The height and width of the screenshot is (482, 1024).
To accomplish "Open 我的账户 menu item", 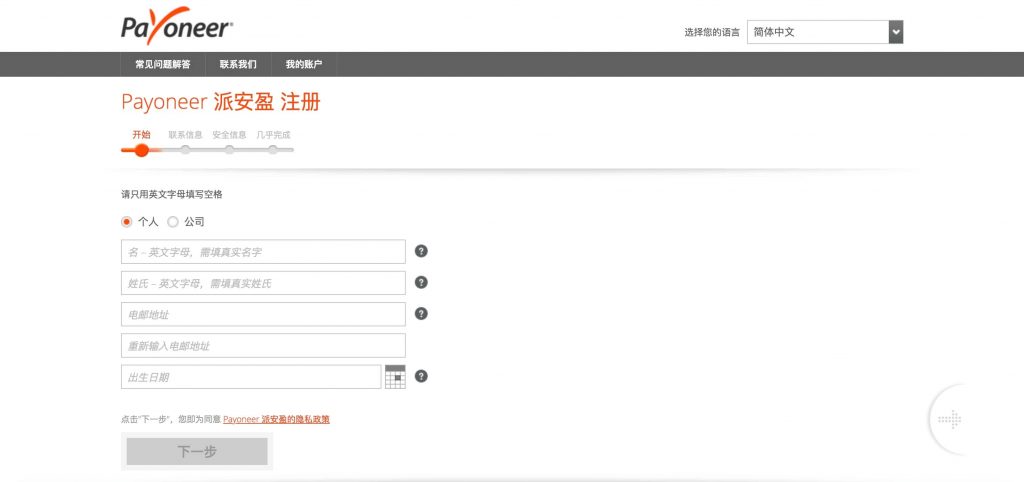I will (x=304, y=64).
